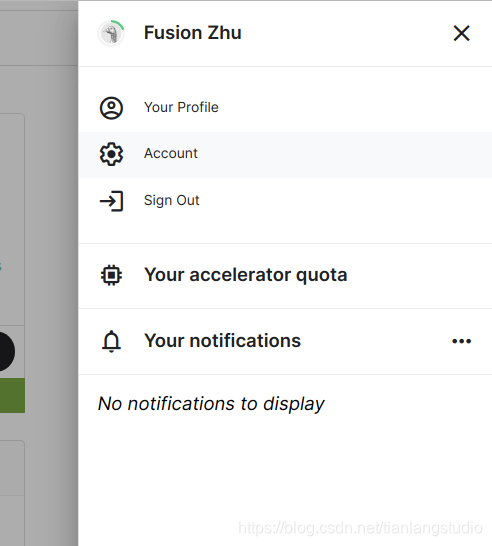
Task: Close the user side panel with X
Action: (462, 33)
